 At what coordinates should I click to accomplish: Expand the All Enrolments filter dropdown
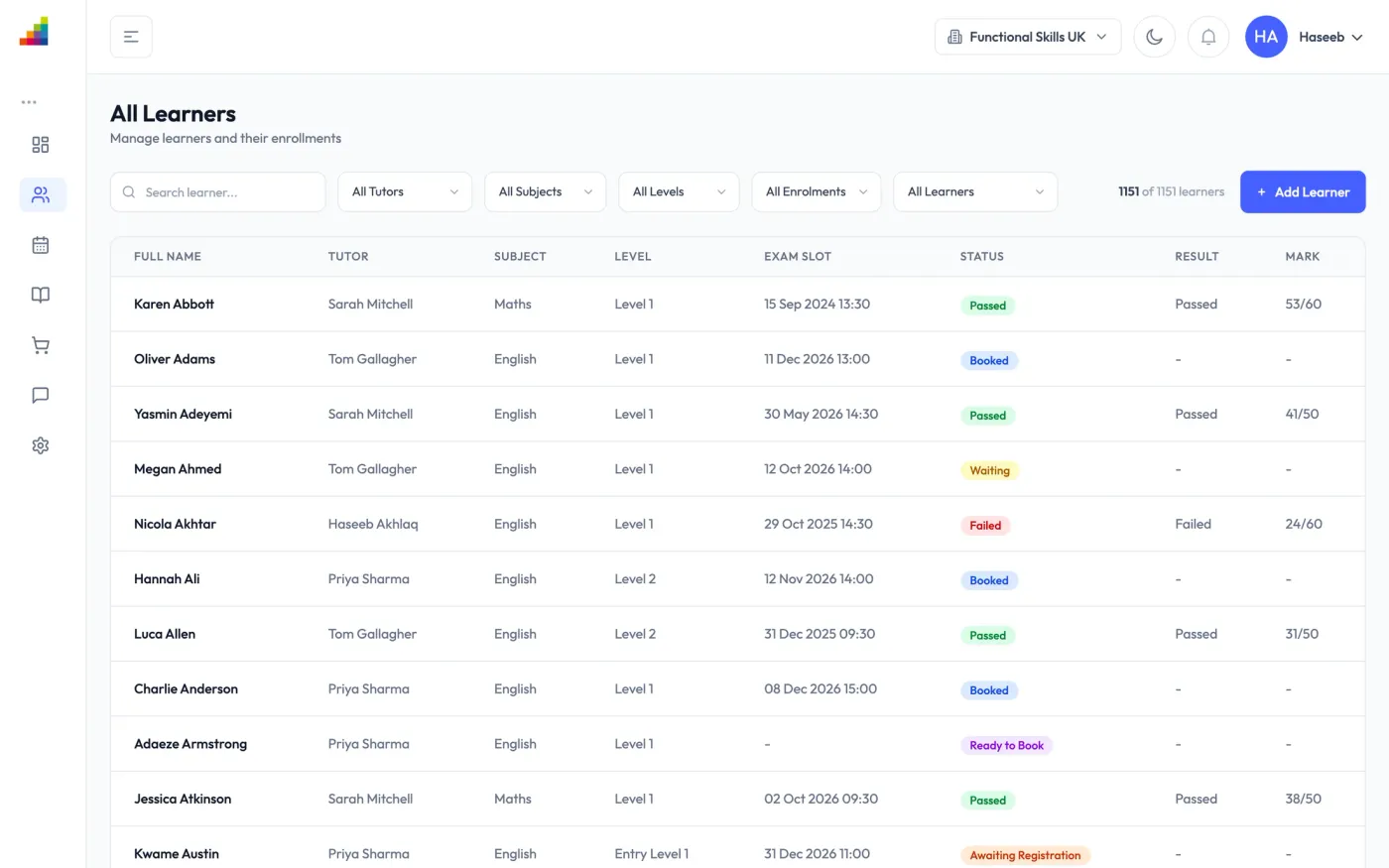[x=817, y=192]
